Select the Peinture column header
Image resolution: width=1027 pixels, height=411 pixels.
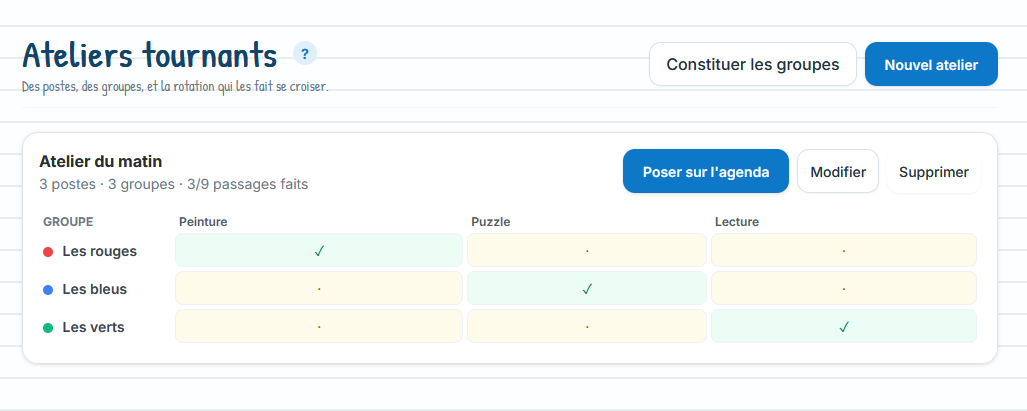tap(203, 222)
